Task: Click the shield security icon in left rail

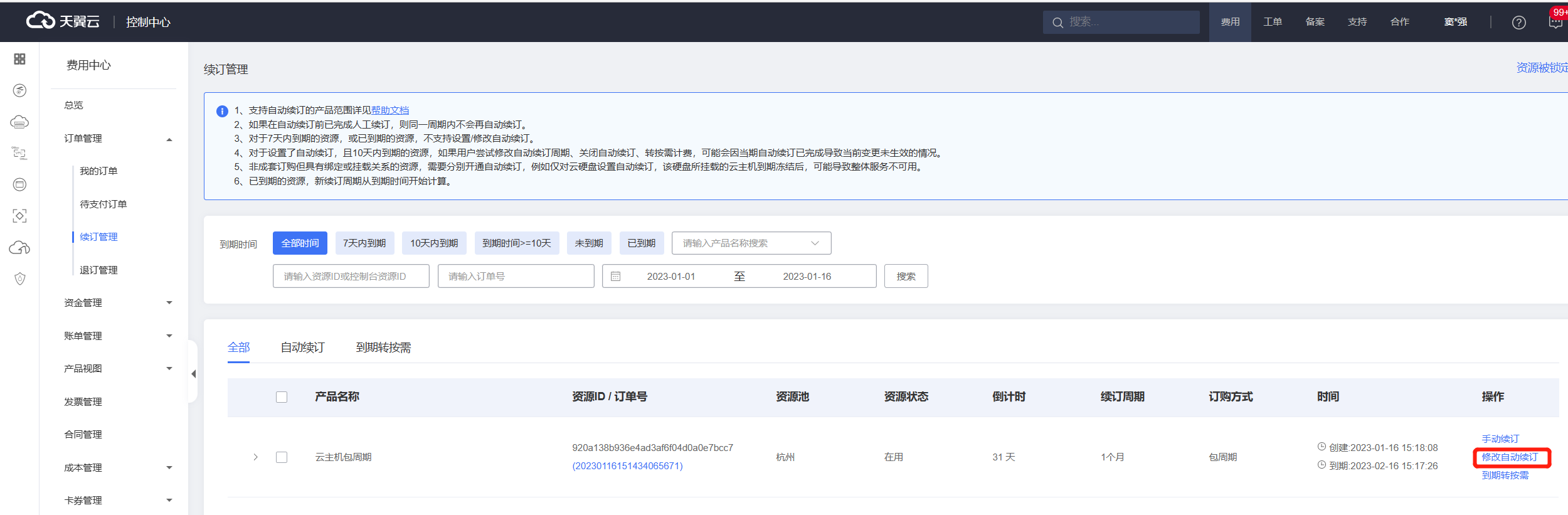Action: click(x=19, y=279)
